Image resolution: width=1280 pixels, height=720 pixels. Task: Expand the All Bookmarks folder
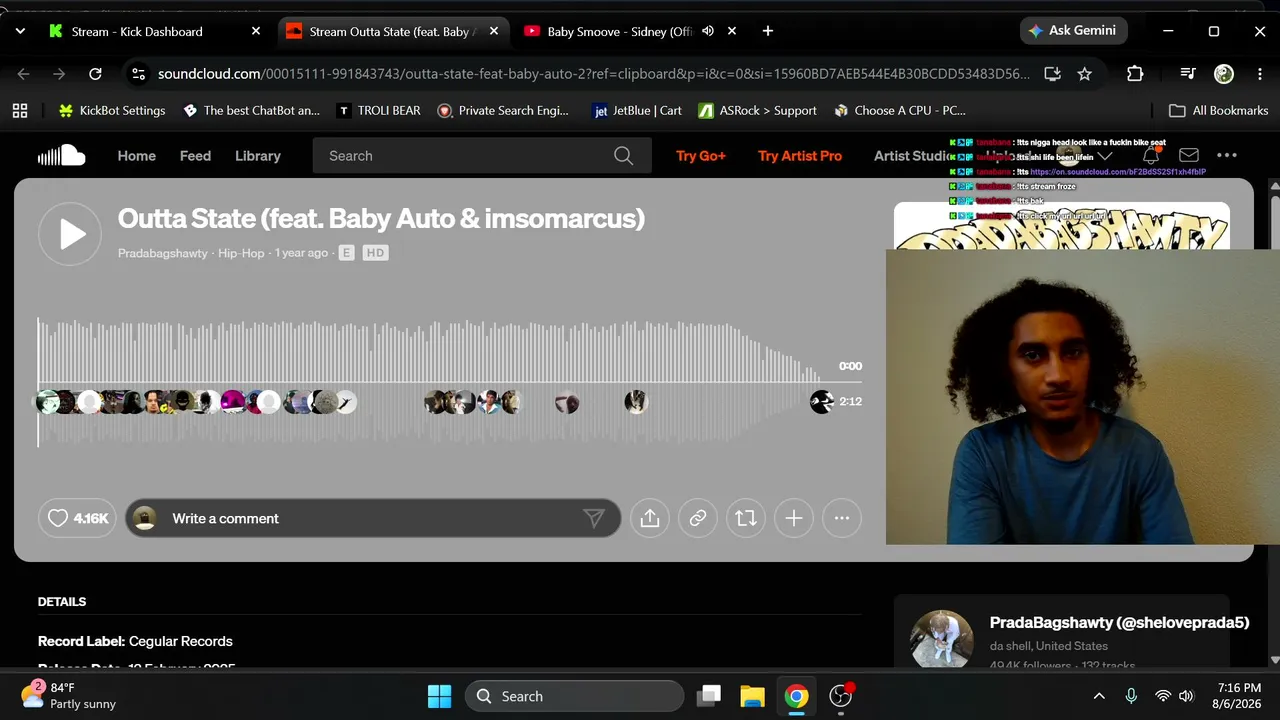click(1218, 111)
